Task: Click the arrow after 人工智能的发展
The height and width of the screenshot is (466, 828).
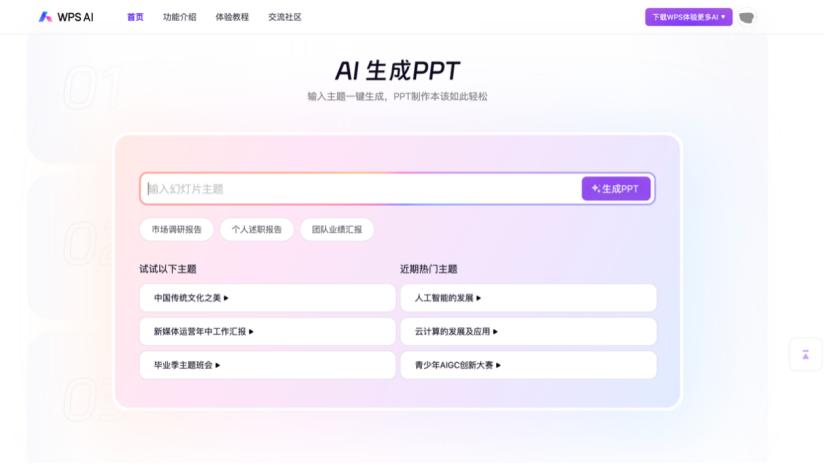Action: click(x=478, y=298)
